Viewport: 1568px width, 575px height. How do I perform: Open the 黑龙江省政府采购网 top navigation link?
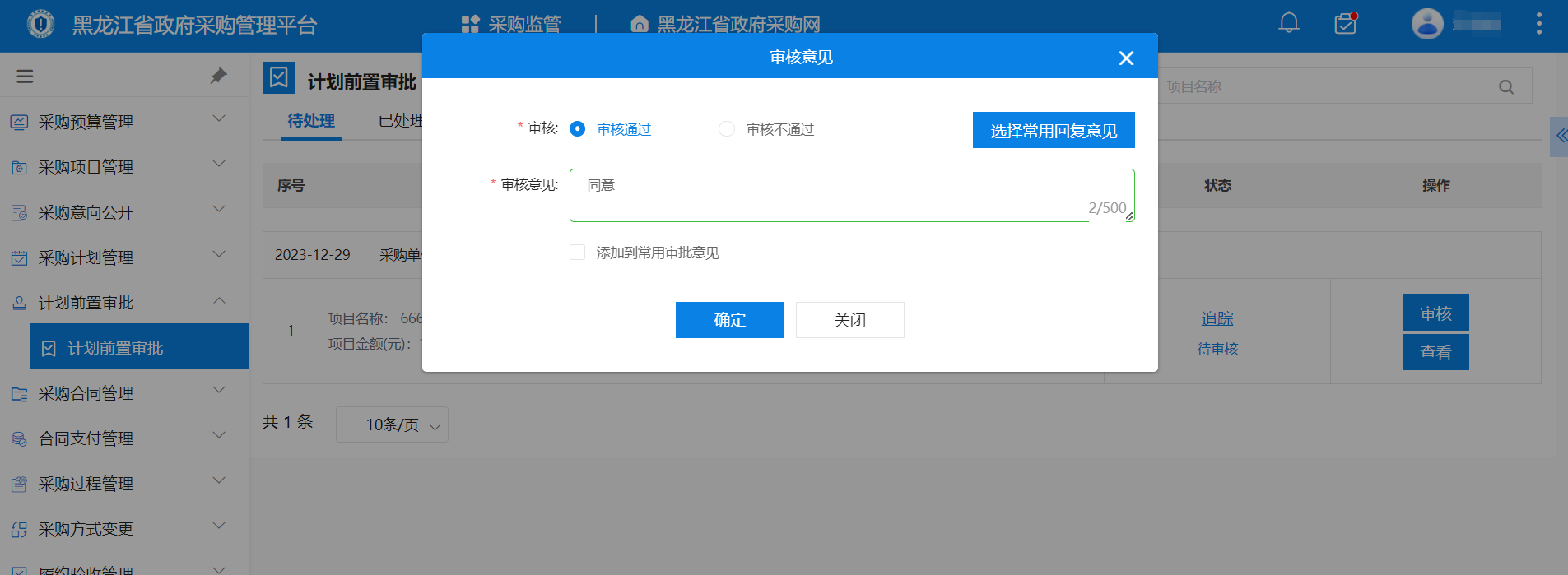click(725, 25)
